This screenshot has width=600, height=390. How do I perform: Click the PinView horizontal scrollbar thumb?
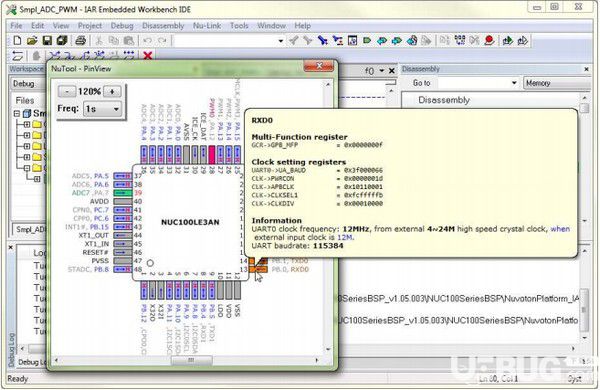191,360
